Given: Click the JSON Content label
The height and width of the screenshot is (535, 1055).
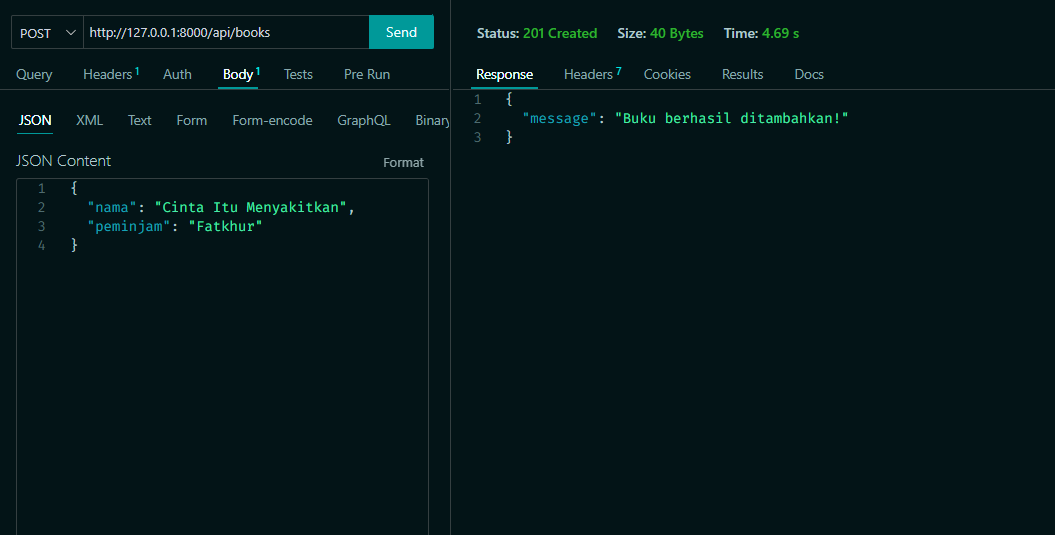Looking at the screenshot, I should (63, 161).
